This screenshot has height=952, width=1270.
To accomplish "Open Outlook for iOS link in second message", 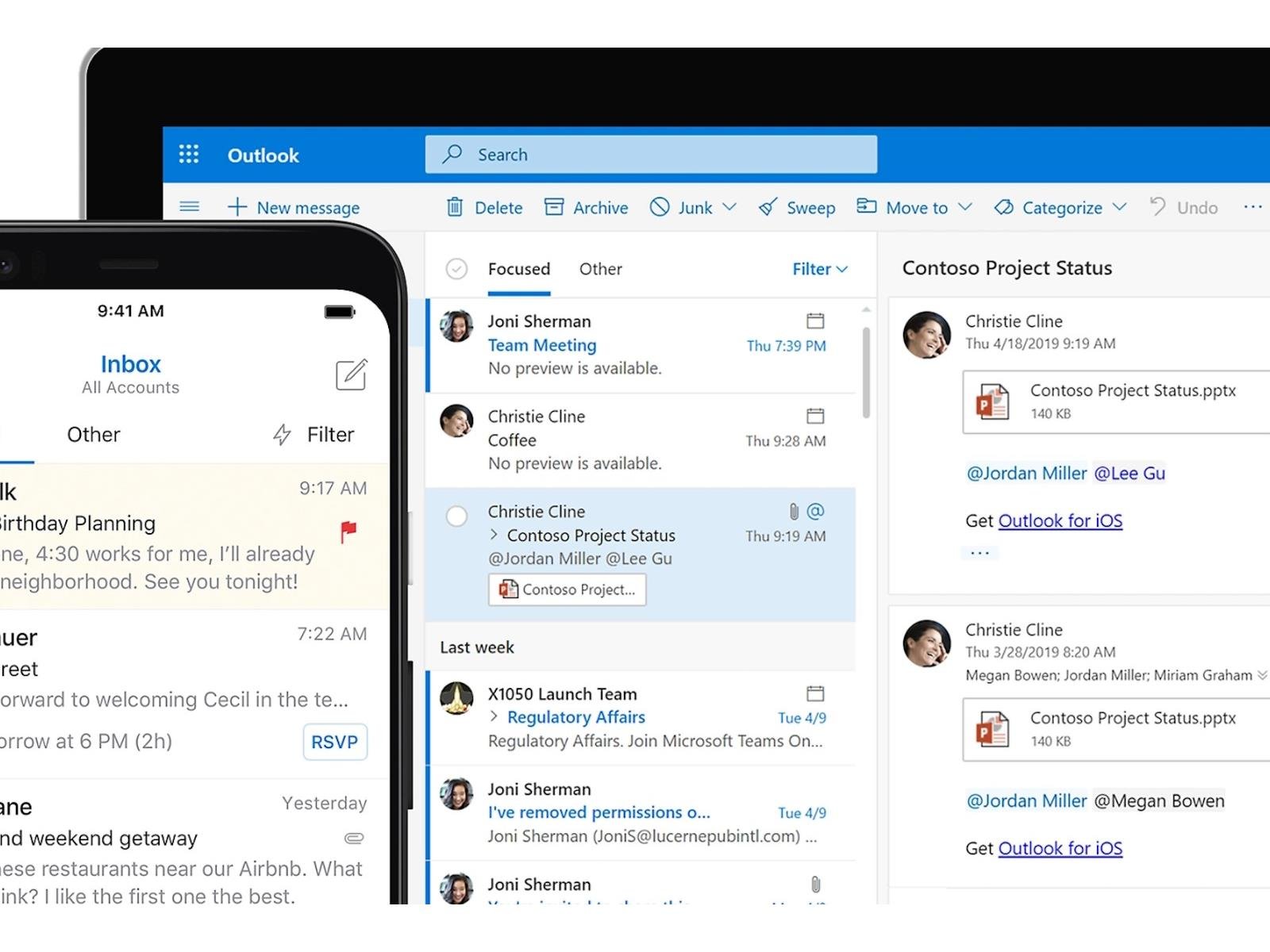I will pos(1060,848).
